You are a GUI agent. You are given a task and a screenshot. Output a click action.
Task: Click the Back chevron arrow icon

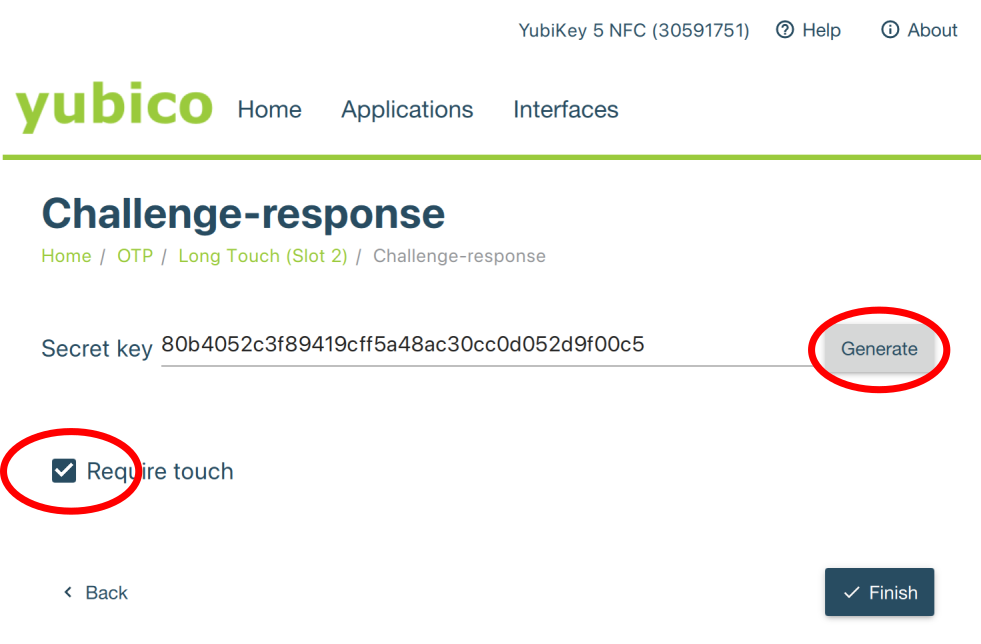(x=68, y=593)
